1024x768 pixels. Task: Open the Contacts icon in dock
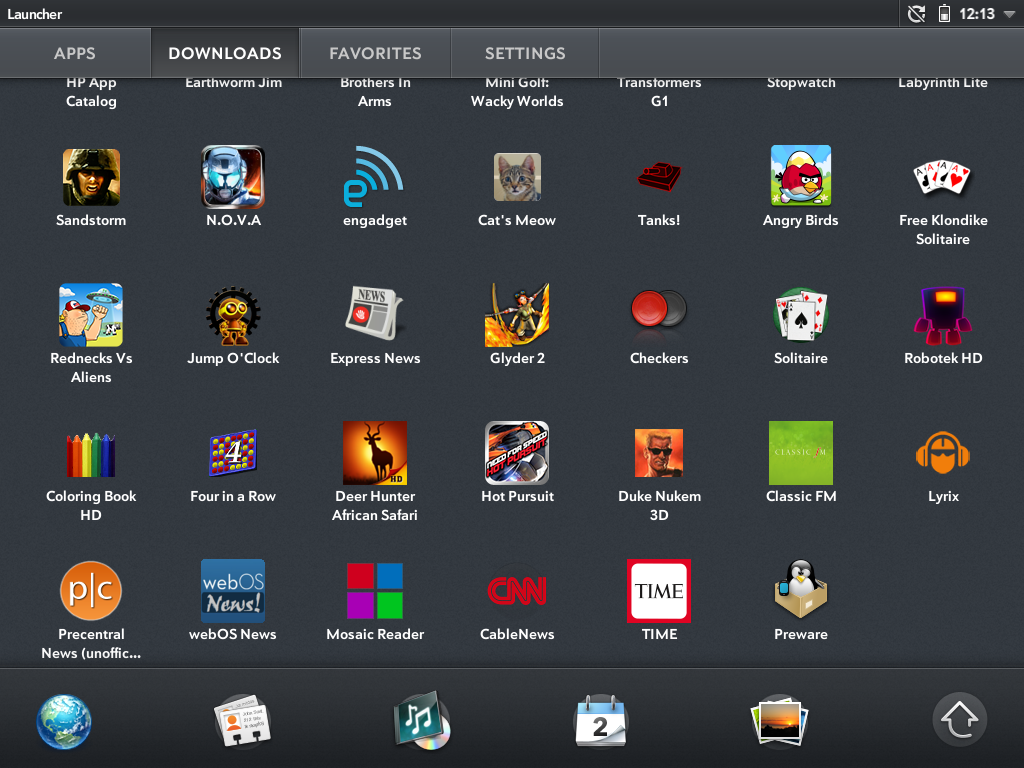(242, 721)
